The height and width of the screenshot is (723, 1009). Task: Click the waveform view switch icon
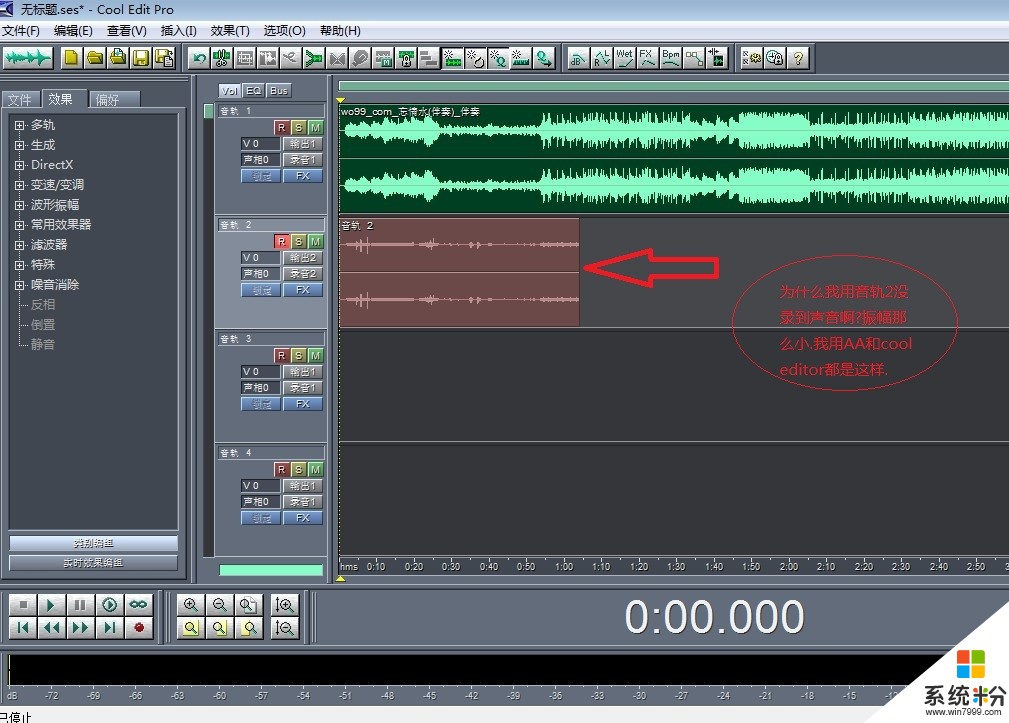tap(27, 58)
